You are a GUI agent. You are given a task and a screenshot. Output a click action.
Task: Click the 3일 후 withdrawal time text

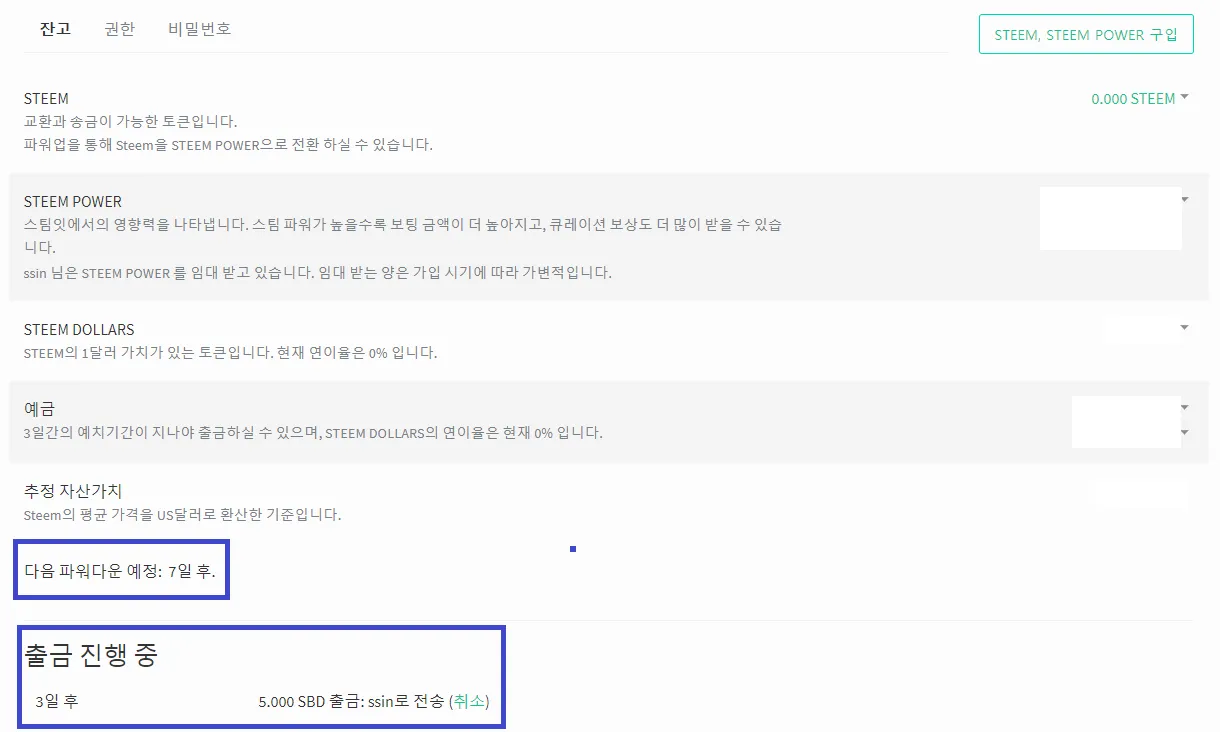click(x=56, y=701)
